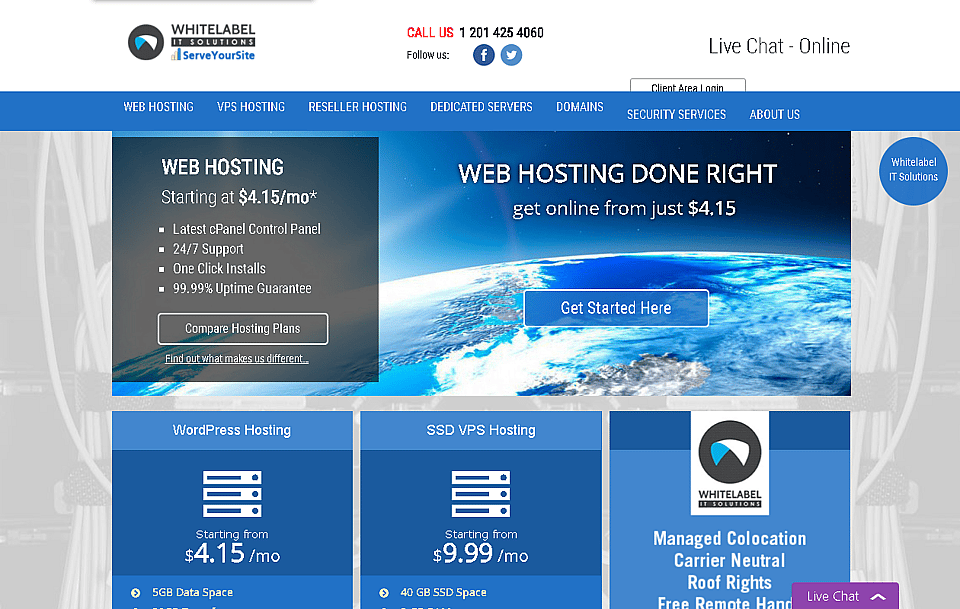Open the Security Services menu

[x=677, y=114]
